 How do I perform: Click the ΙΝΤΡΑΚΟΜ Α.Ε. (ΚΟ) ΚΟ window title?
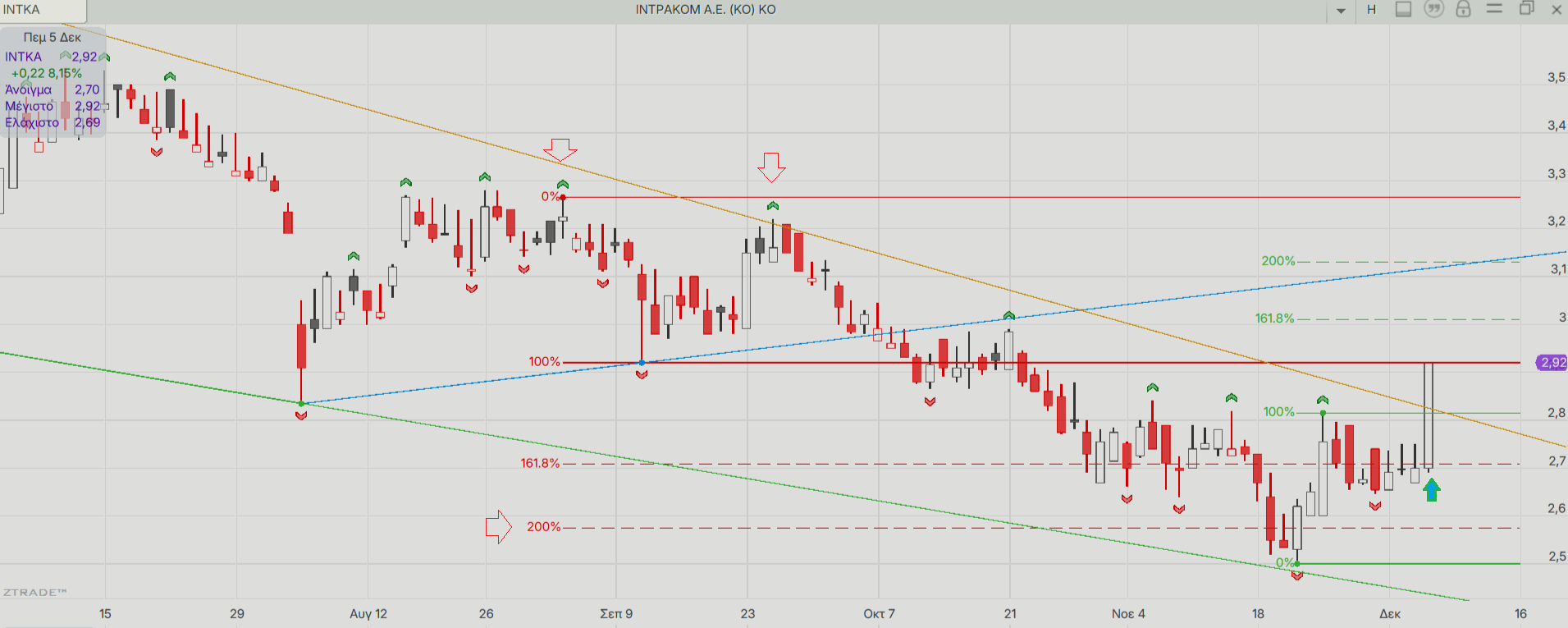(706, 10)
